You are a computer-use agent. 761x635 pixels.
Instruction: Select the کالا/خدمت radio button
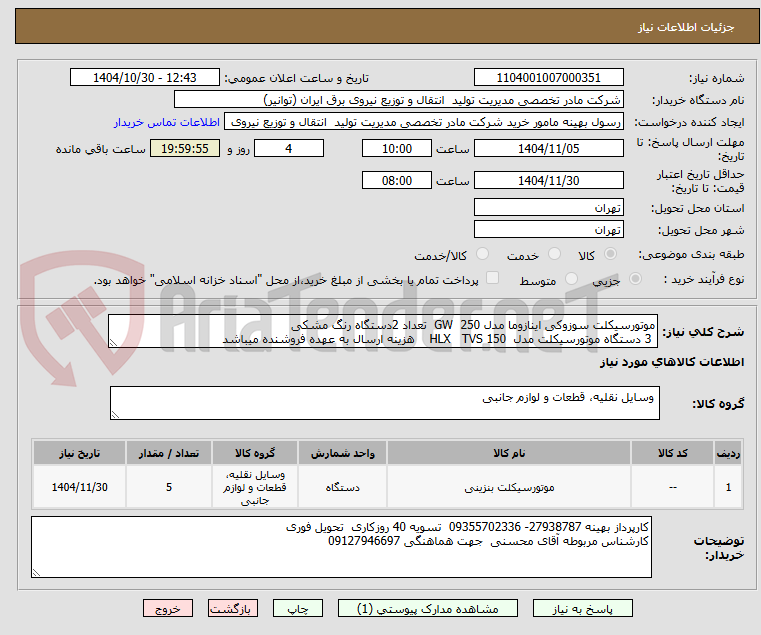[x=482, y=254]
